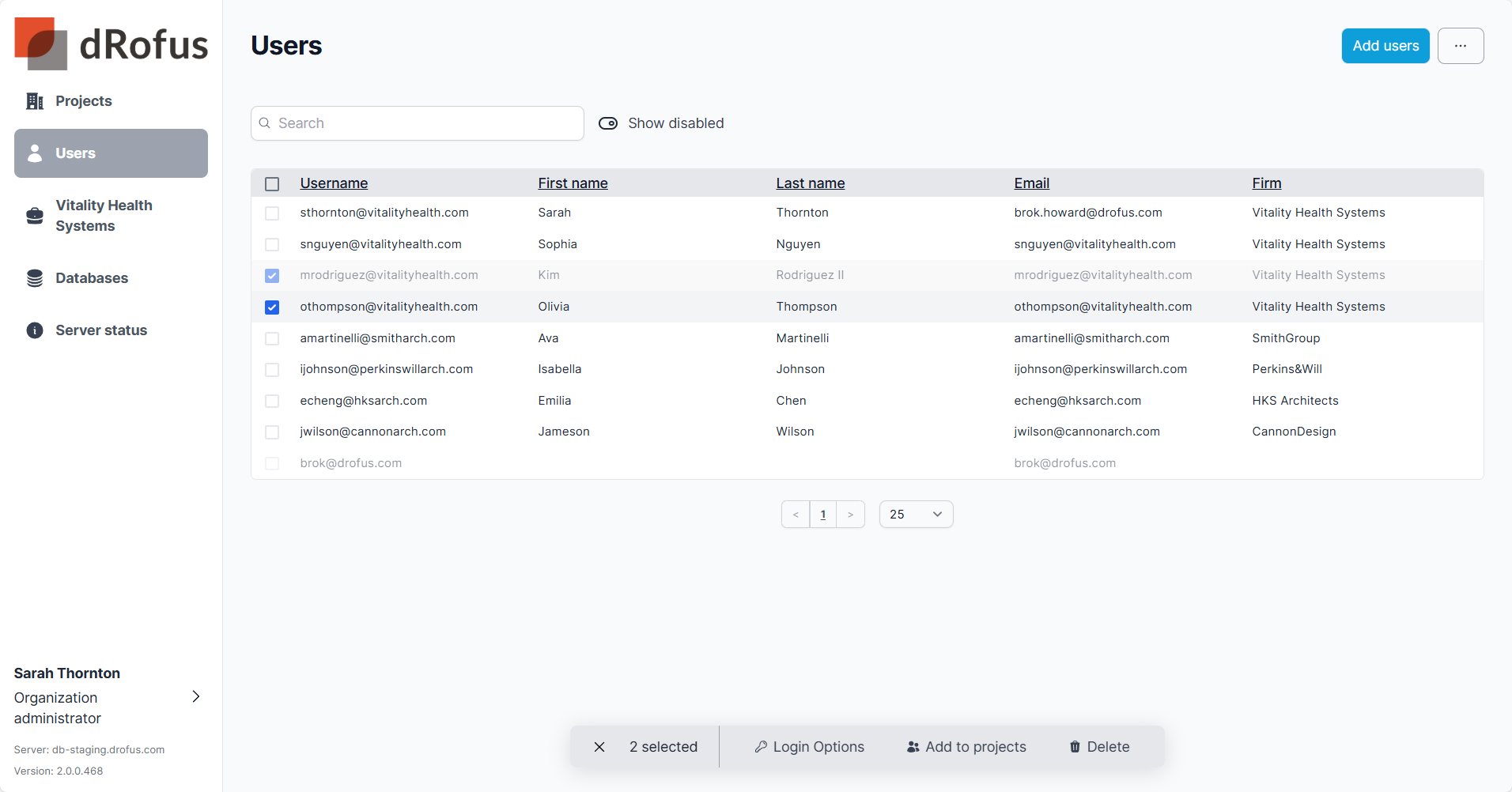The width and height of the screenshot is (1512, 792).
Task: Add selected users to projects
Action: tap(966, 747)
